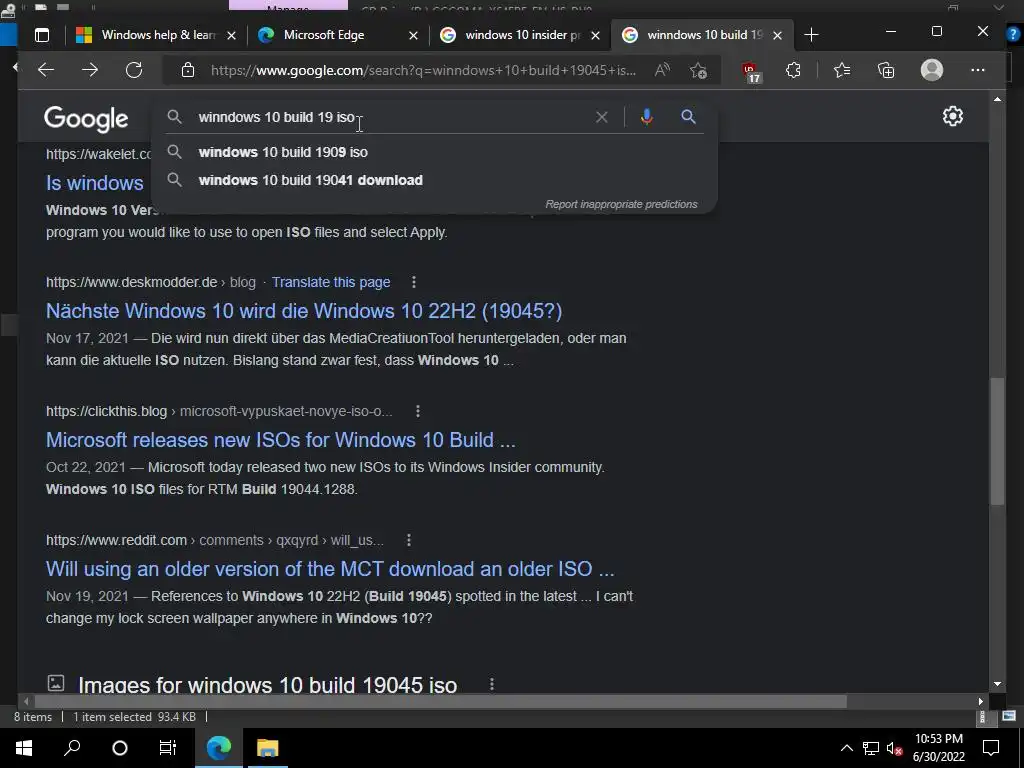Open the Windows Start menu
1024x768 pixels.
click(x=24, y=748)
